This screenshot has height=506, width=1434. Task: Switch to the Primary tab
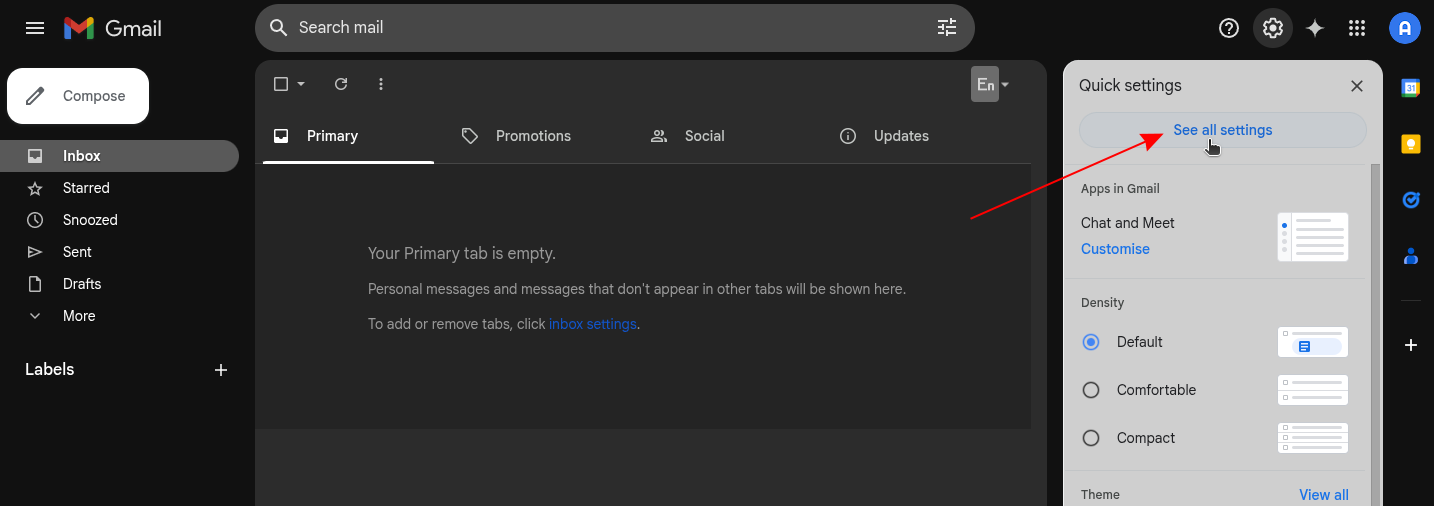[x=348, y=136]
